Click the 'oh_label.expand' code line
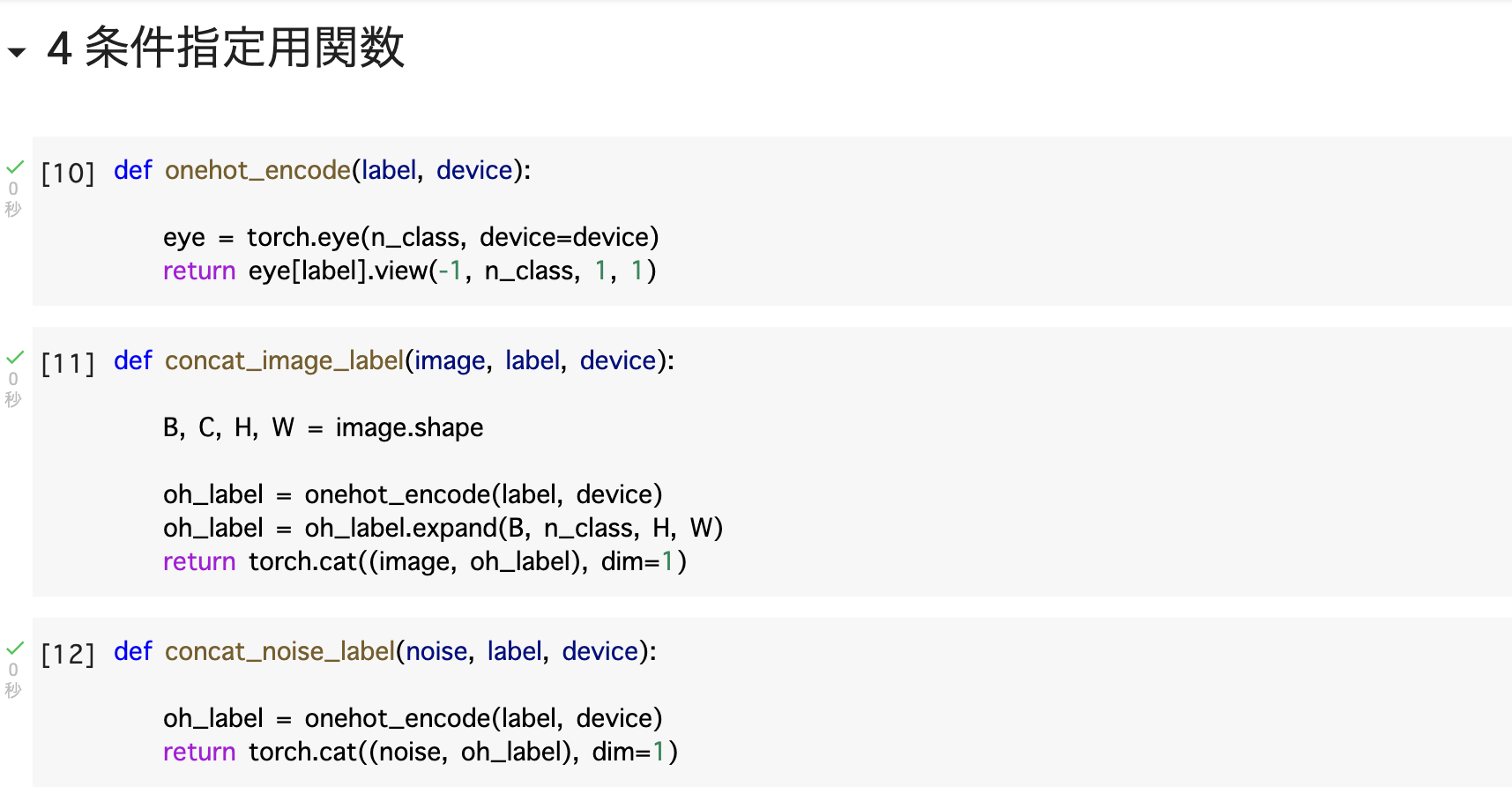 tap(443, 528)
